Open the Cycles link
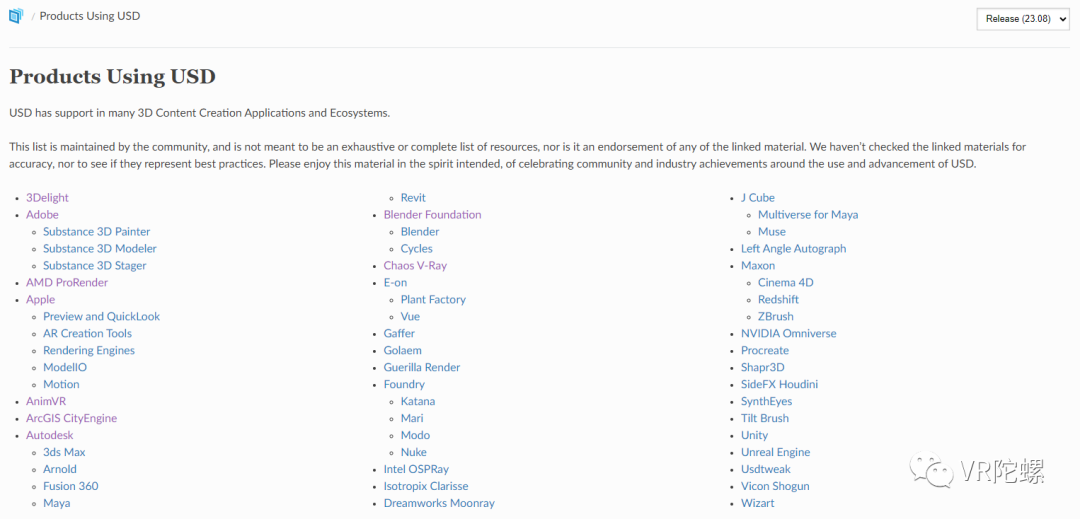This screenshot has width=1080, height=519. click(417, 248)
